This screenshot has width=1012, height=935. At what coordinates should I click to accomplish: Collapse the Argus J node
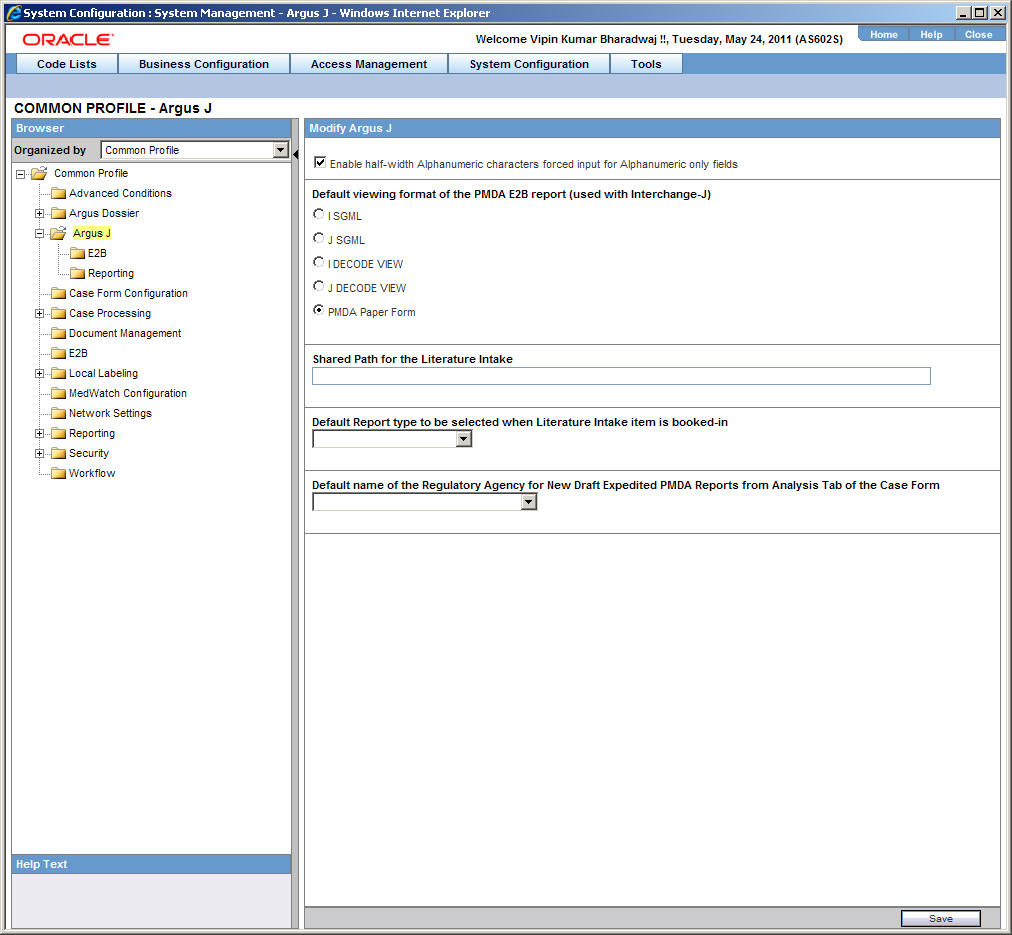click(39, 234)
